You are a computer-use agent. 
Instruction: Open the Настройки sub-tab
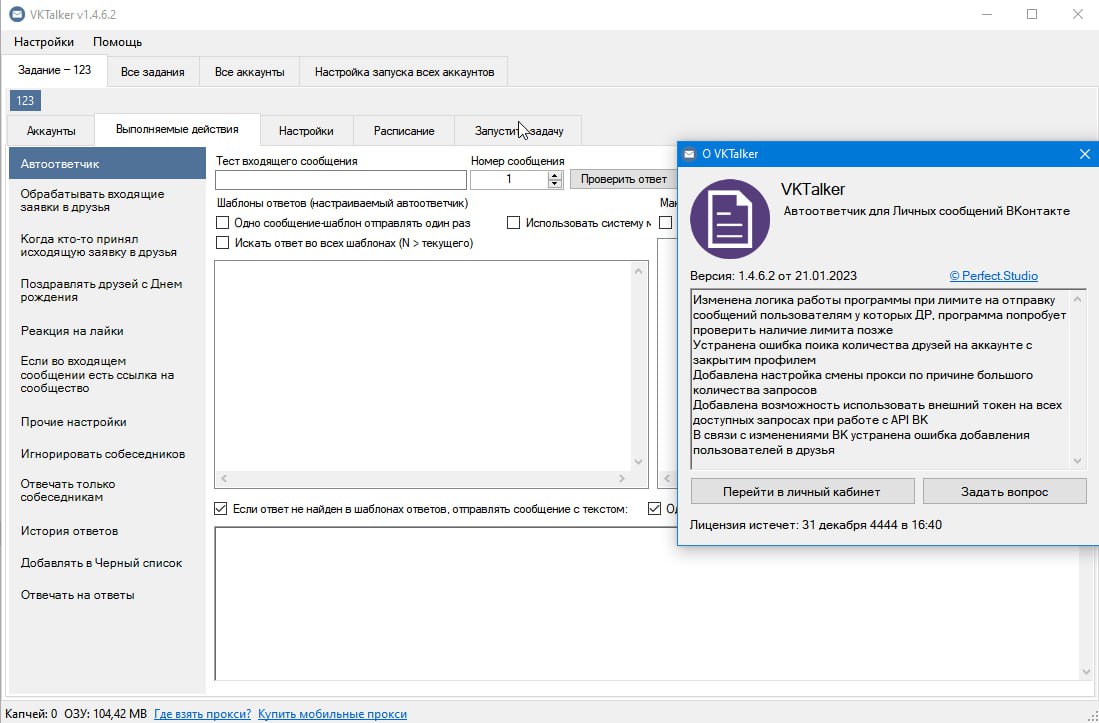click(306, 131)
